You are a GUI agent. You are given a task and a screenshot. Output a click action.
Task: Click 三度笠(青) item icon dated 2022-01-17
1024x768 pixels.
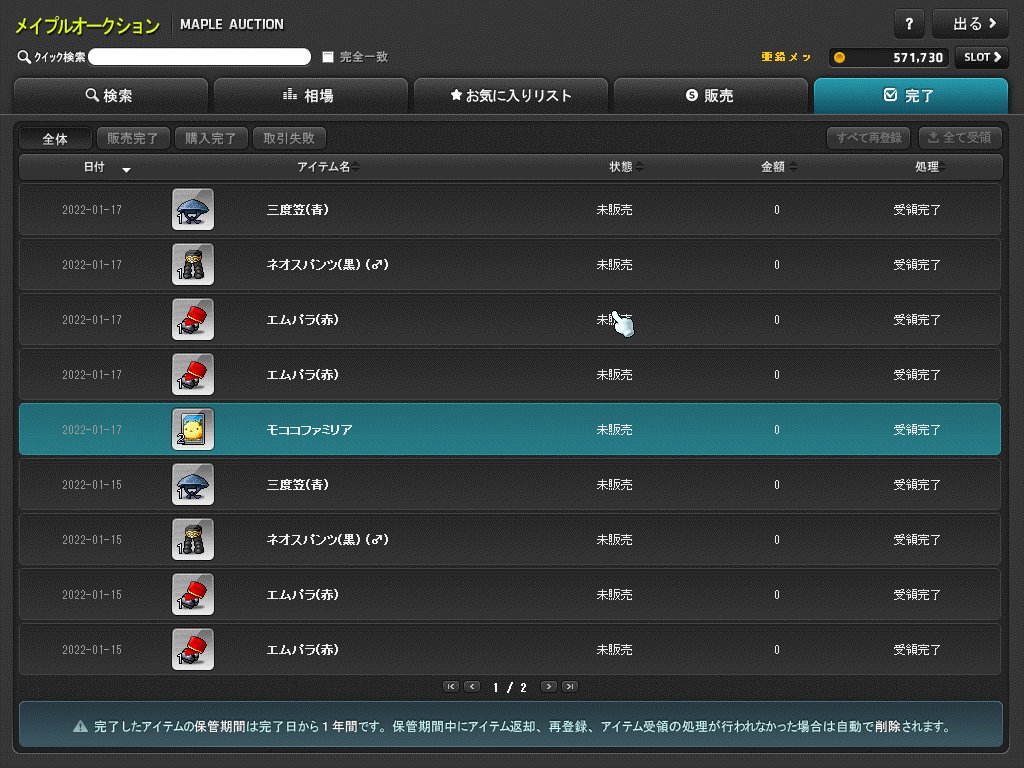(193, 210)
